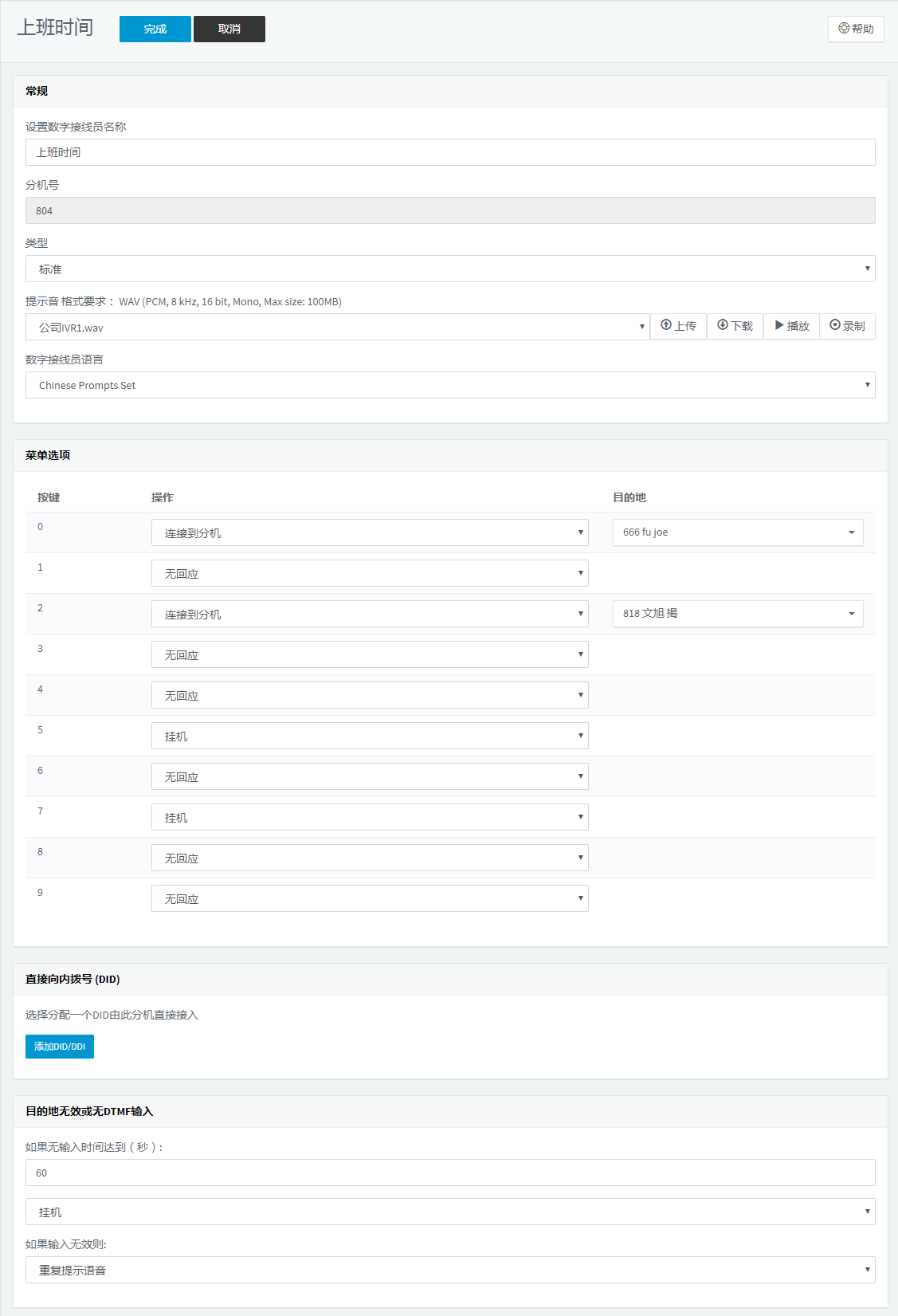Click the 取消 (Cancel) button

click(x=229, y=29)
